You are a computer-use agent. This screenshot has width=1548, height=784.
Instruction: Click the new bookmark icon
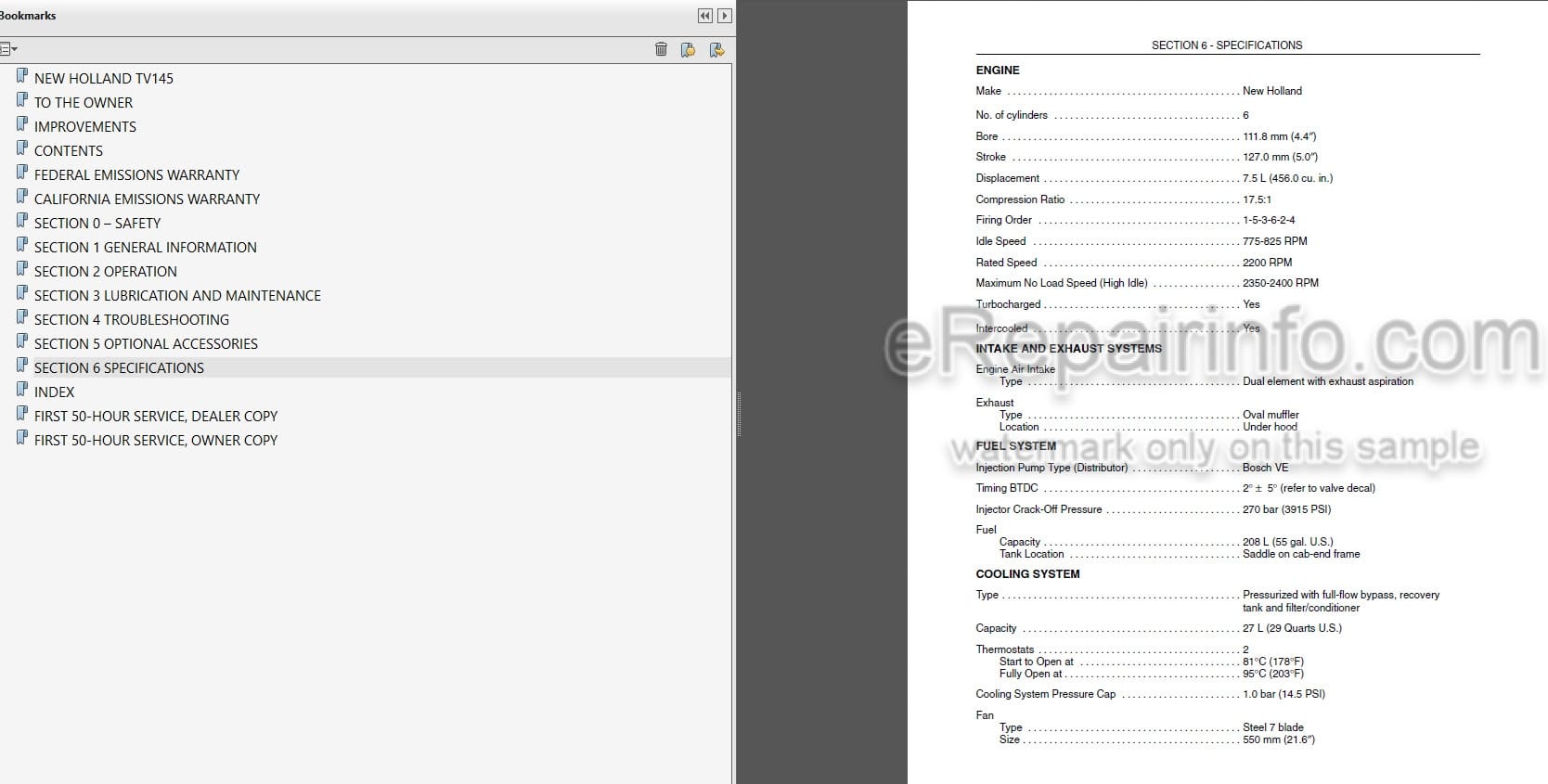(688, 49)
